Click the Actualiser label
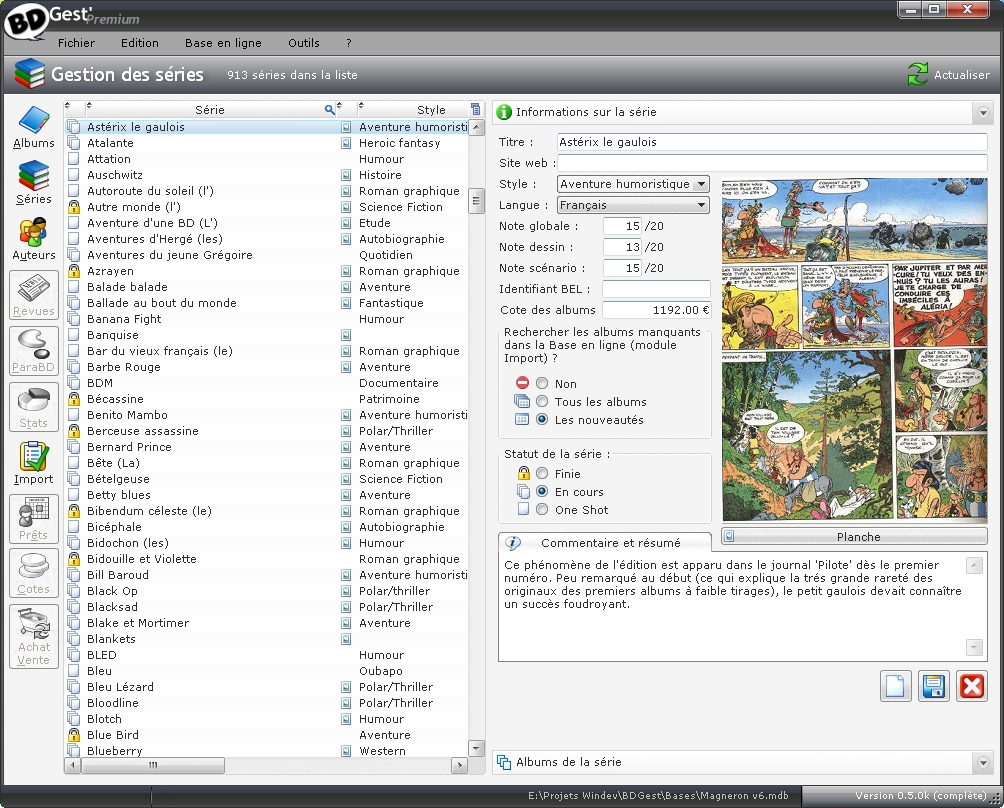 961,75
